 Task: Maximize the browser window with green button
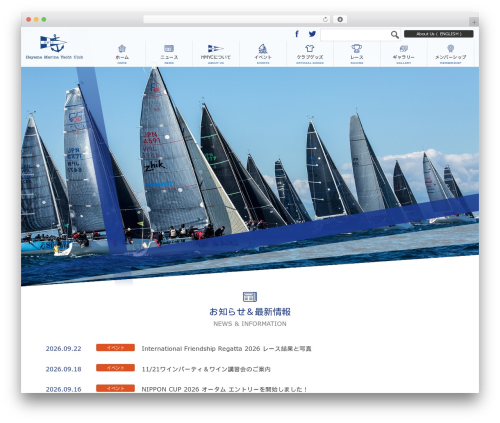pyautogui.click(x=44, y=20)
